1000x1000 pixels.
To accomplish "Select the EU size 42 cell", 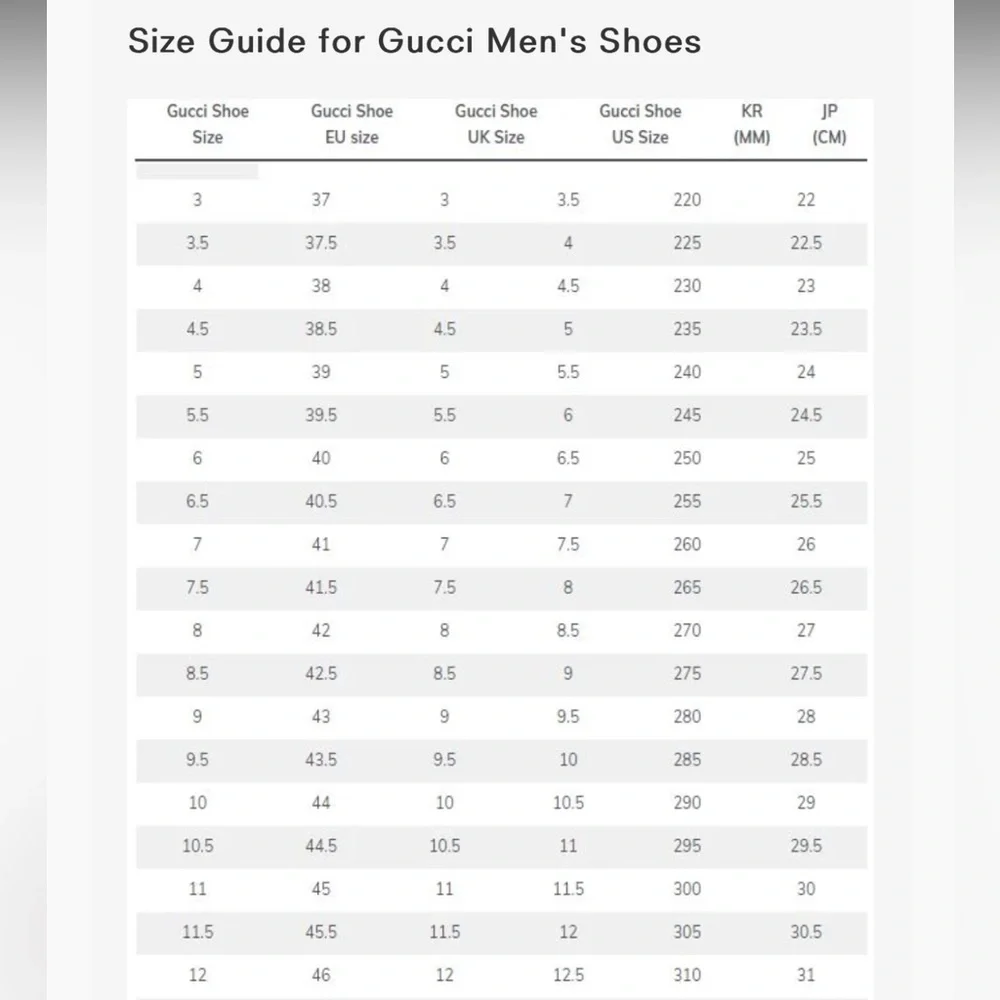I will coord(321,630).
